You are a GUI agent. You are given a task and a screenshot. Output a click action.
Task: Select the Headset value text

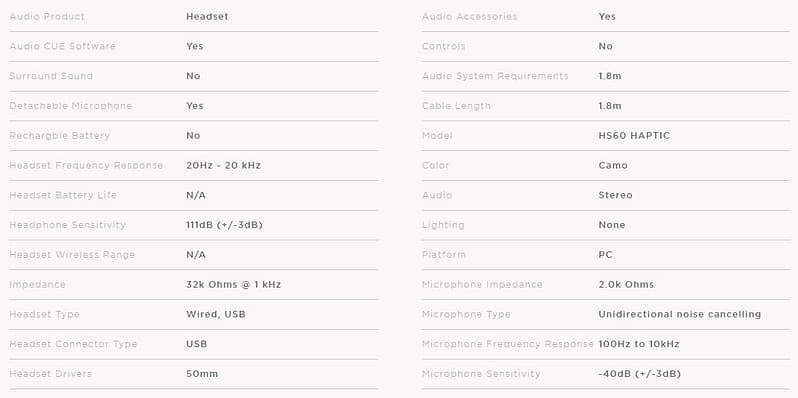[x=207, y=17]
